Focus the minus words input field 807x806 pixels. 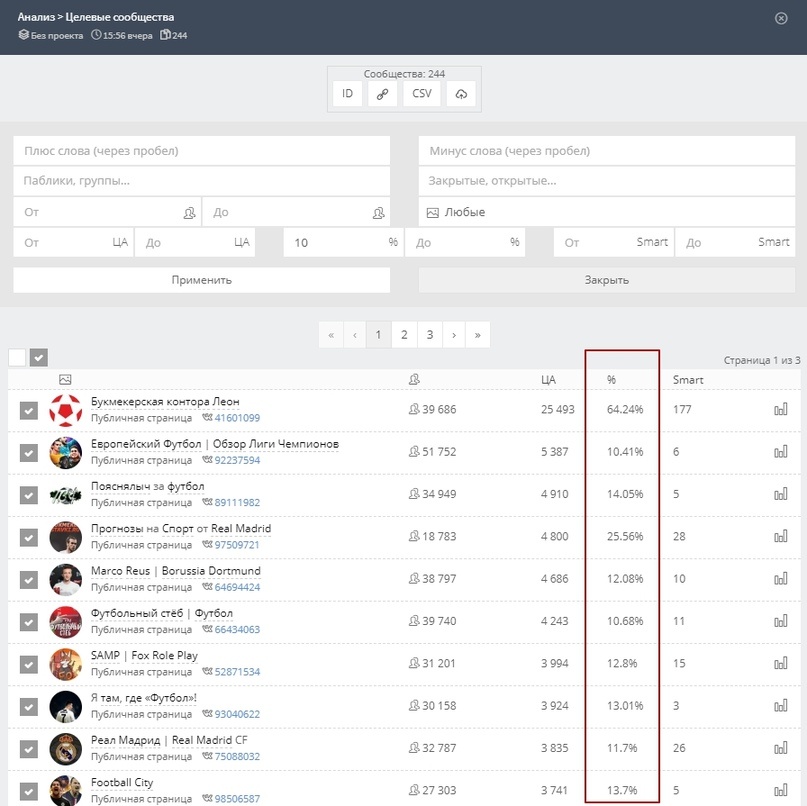point(607,151)
